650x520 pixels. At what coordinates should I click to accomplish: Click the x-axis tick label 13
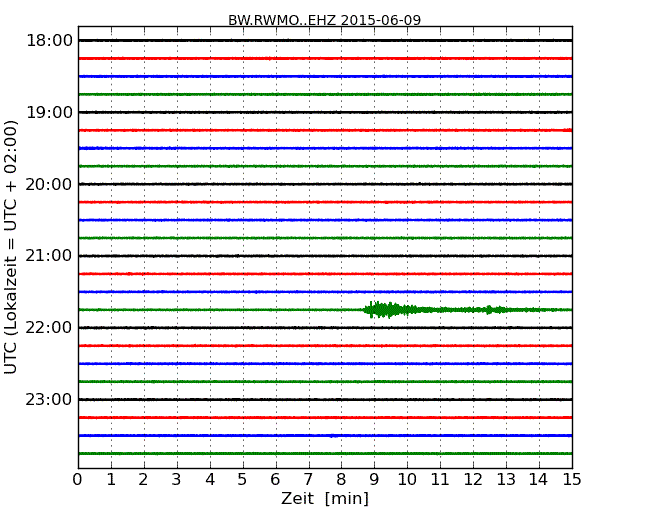tap(506, 480)
